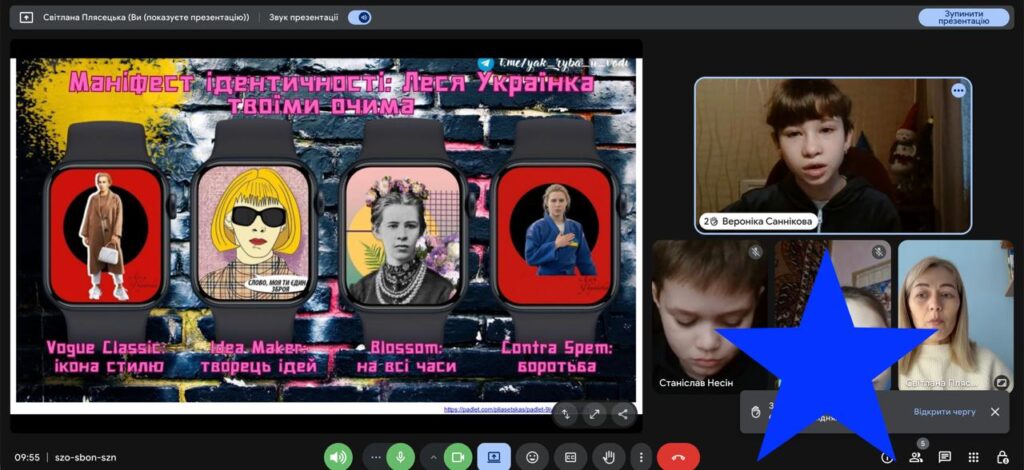
Task: Expand audio settings next to microphone
Action: (x=376, y=457)
